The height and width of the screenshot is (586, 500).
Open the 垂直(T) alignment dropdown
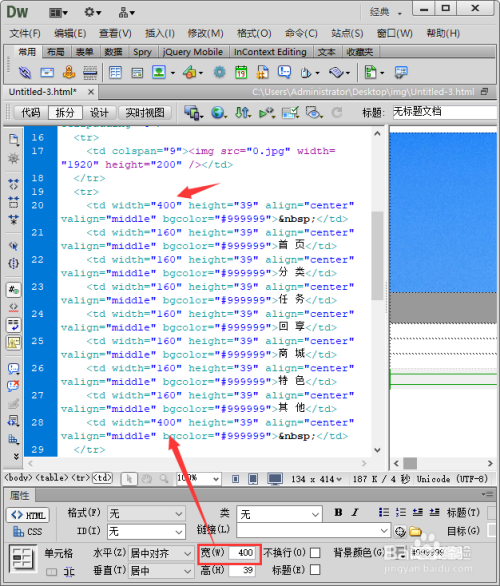tap(161, 571)
